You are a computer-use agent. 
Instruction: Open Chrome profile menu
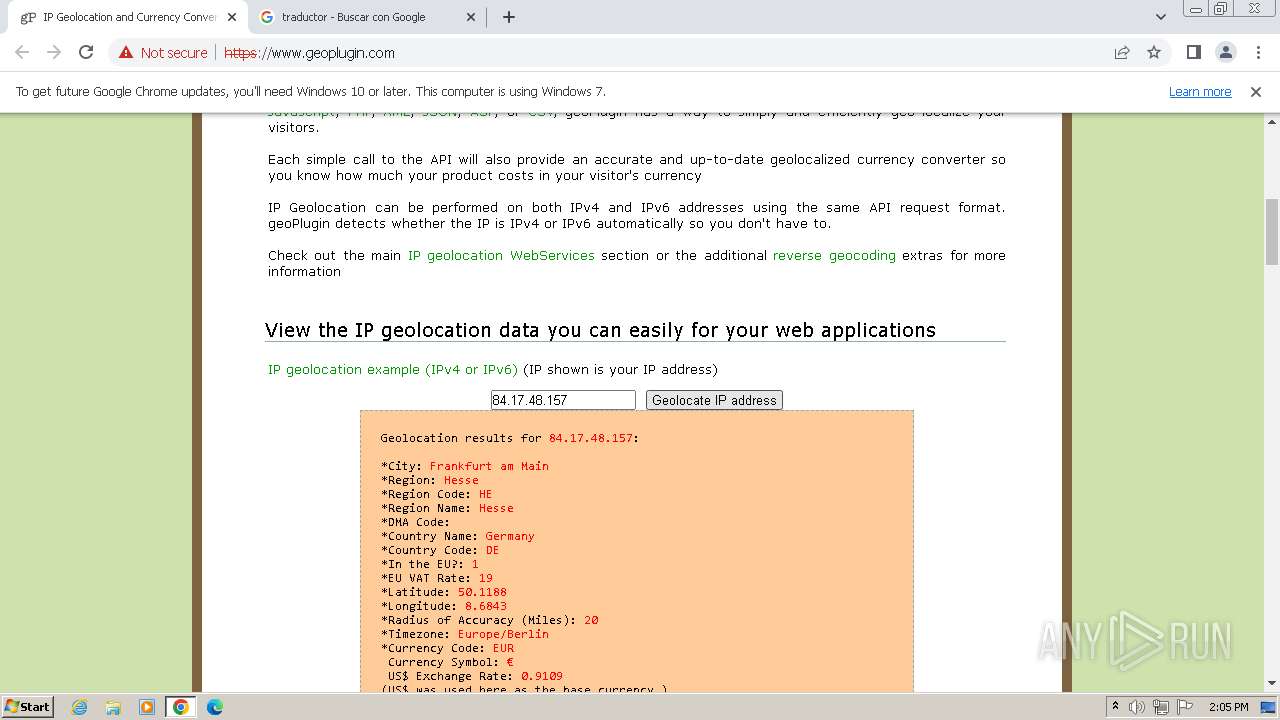click(1226, 53)
